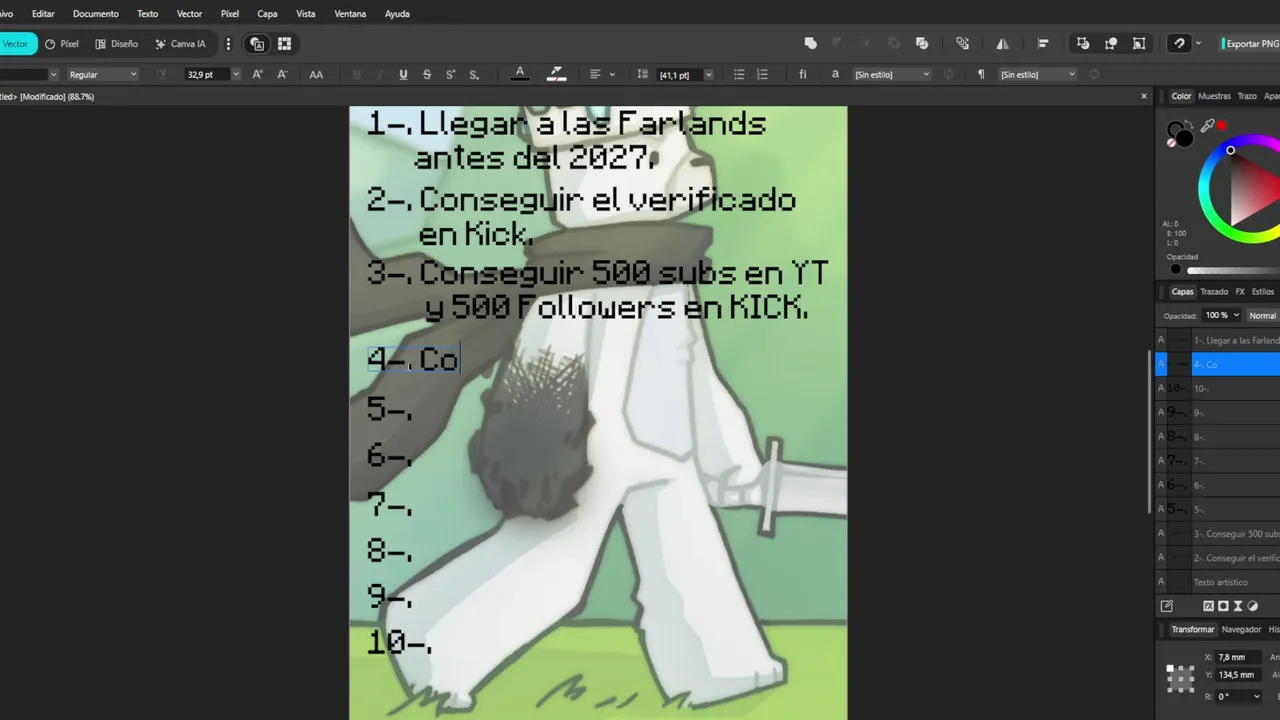The image size is (1280, 720).
Task: Decrease font size with the A- icon
Action: [282, 75]
